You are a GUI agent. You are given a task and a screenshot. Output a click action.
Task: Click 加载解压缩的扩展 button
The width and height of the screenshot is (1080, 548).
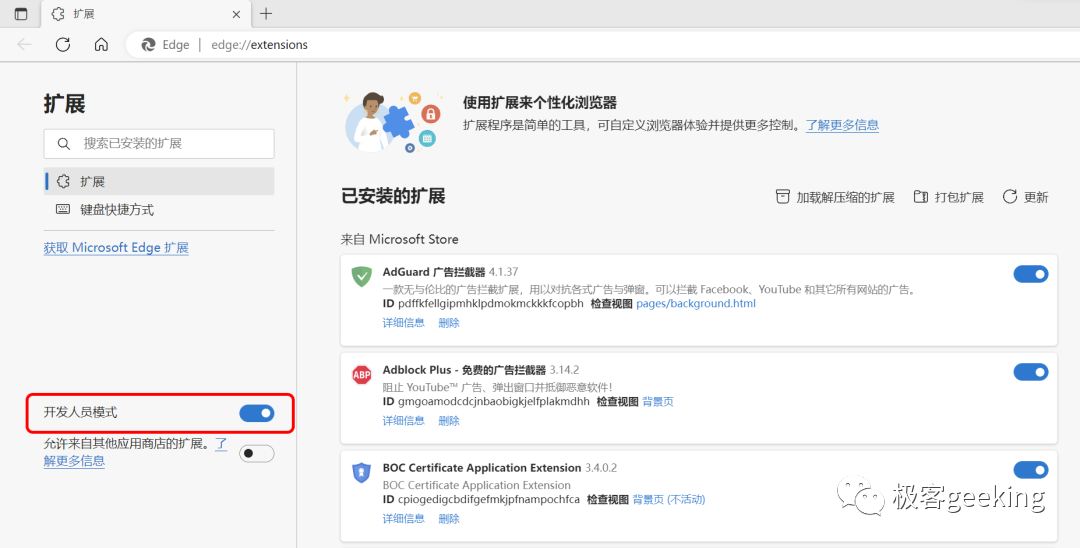click(x=835, y=197)
